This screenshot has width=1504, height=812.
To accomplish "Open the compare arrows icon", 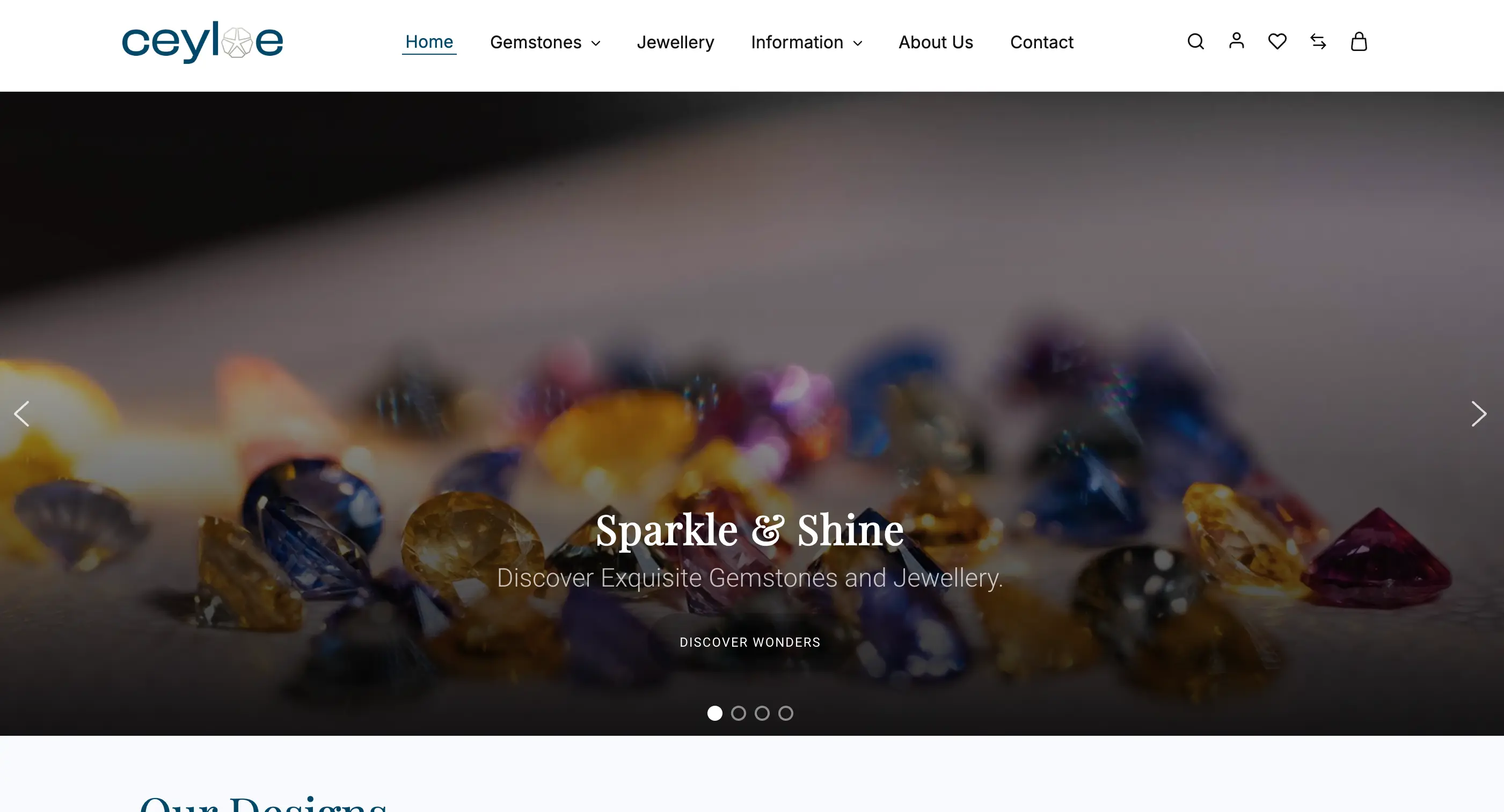I will point(1318,41).
